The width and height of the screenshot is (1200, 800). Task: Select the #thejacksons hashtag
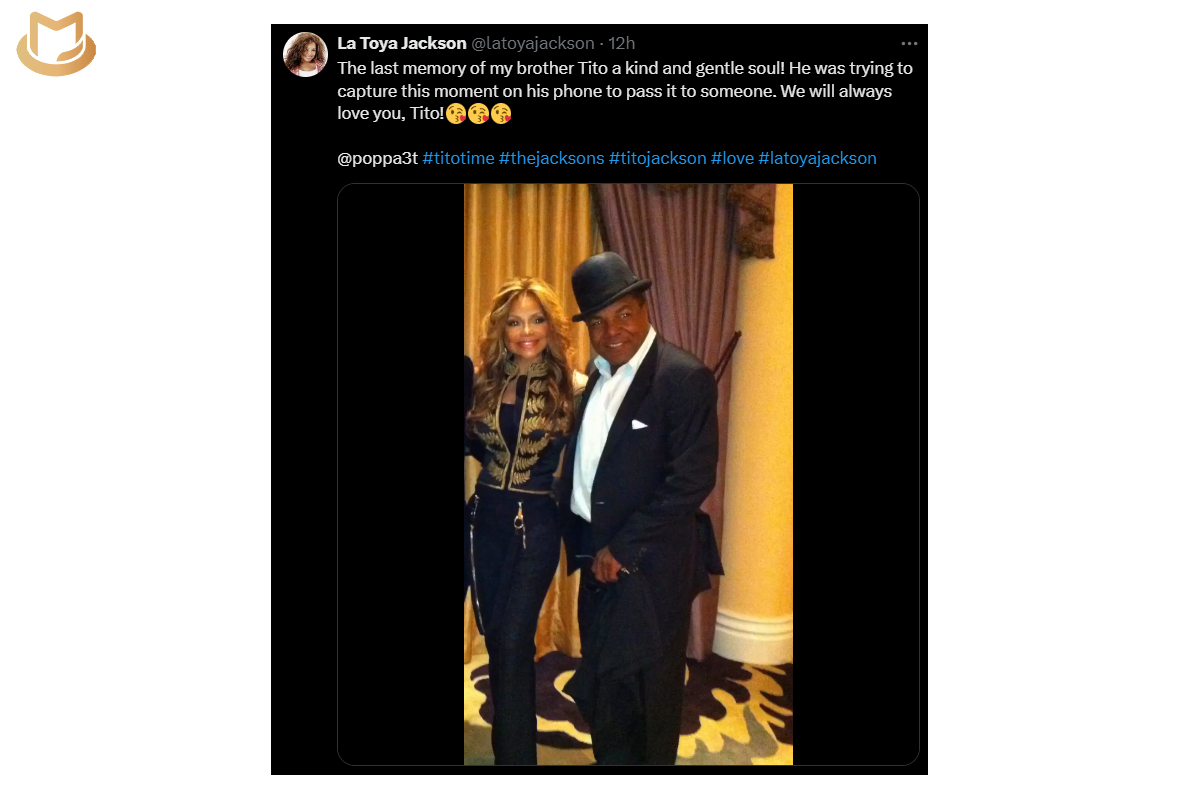551,158
